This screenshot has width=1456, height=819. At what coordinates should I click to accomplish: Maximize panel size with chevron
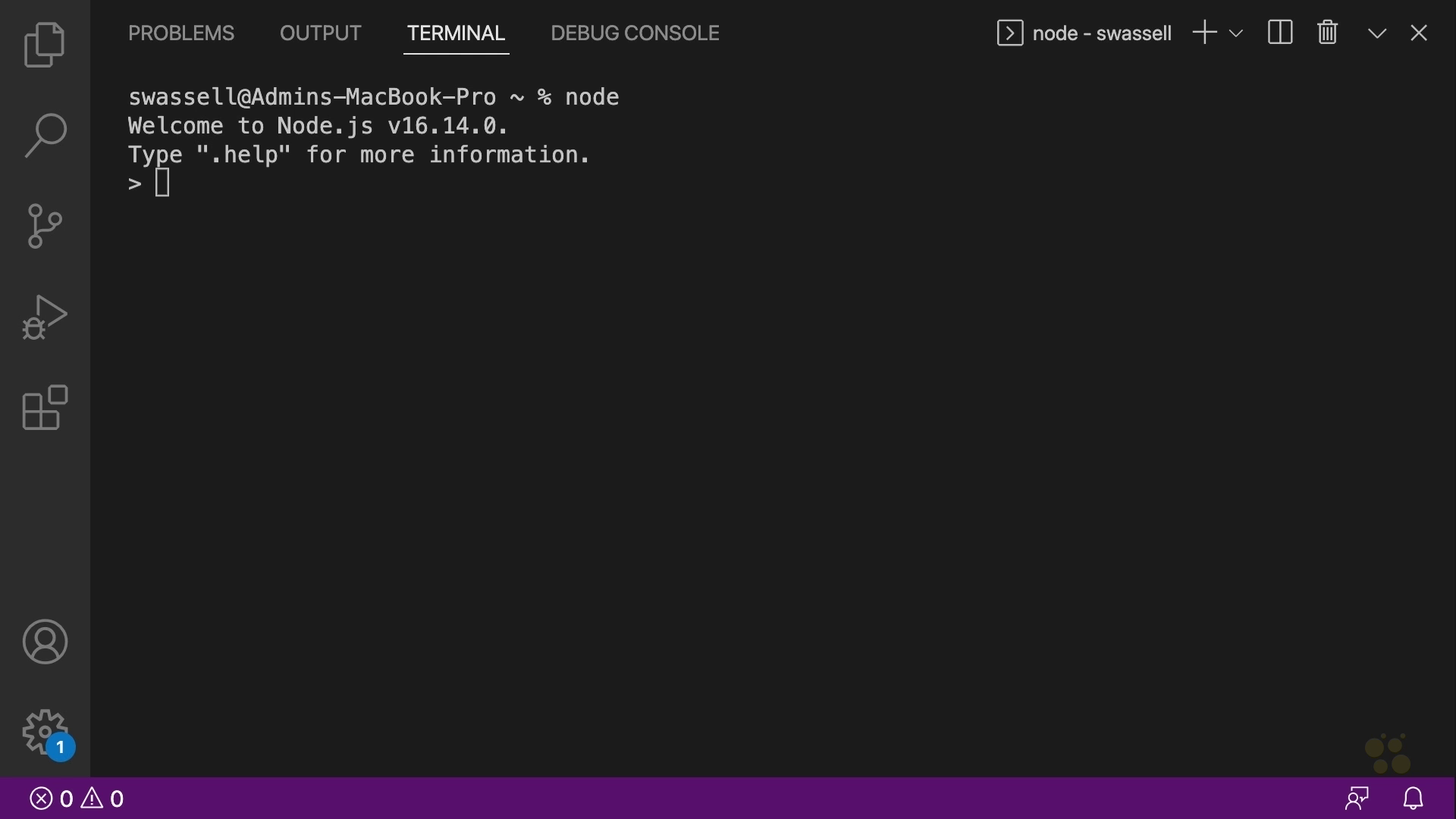1377,33
